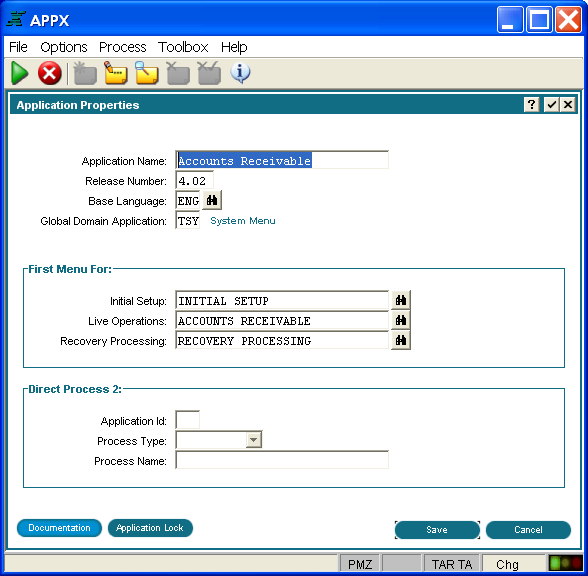This screenshot has width=588, height=576.
Task: Click the blue info bubble icon
Action: [x=240, y=73]
